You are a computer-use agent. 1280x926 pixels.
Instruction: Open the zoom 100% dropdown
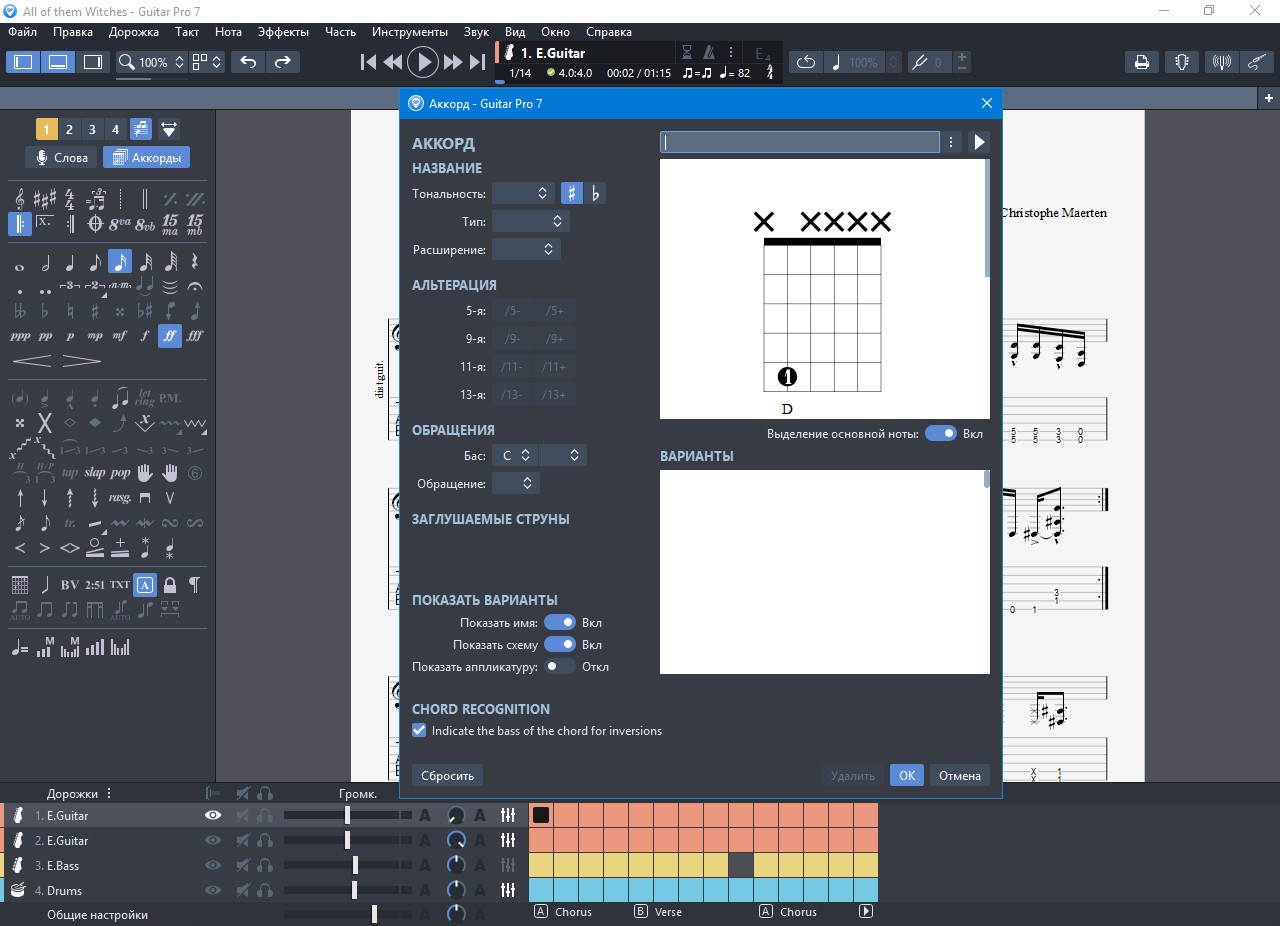tap(152, 62)
